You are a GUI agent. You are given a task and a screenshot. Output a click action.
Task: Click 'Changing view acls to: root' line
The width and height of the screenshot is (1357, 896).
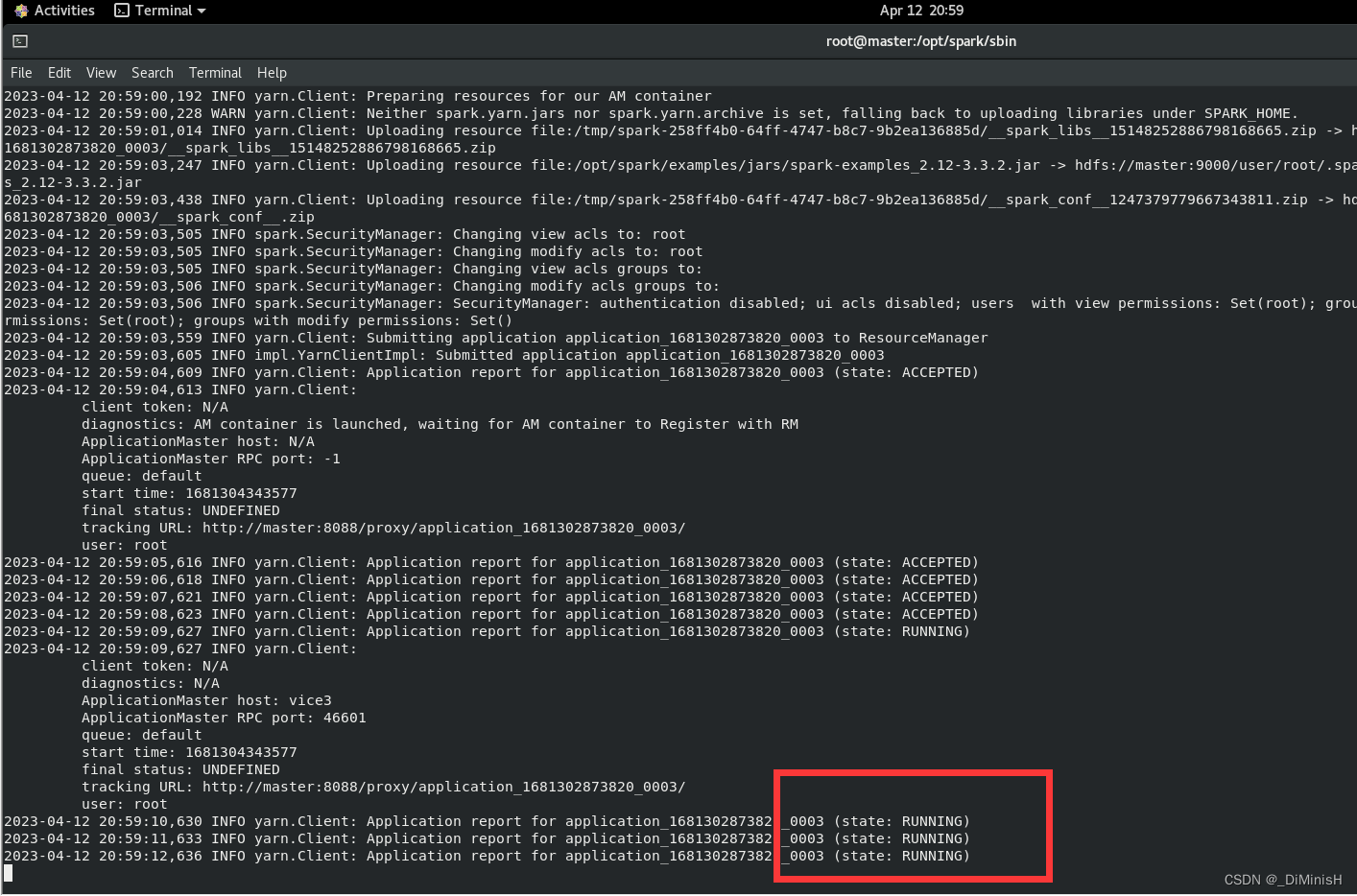345,234
